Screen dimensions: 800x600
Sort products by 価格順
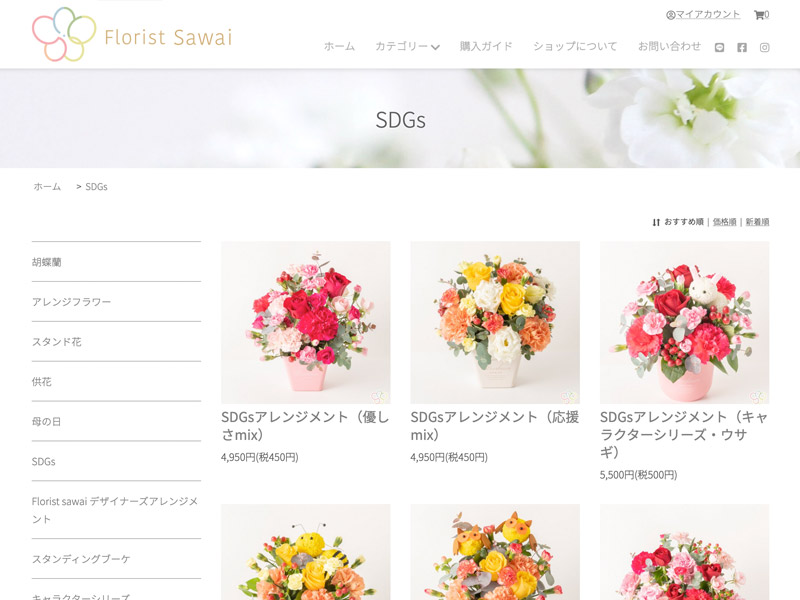pyautogui.click(x=724, y=222)
